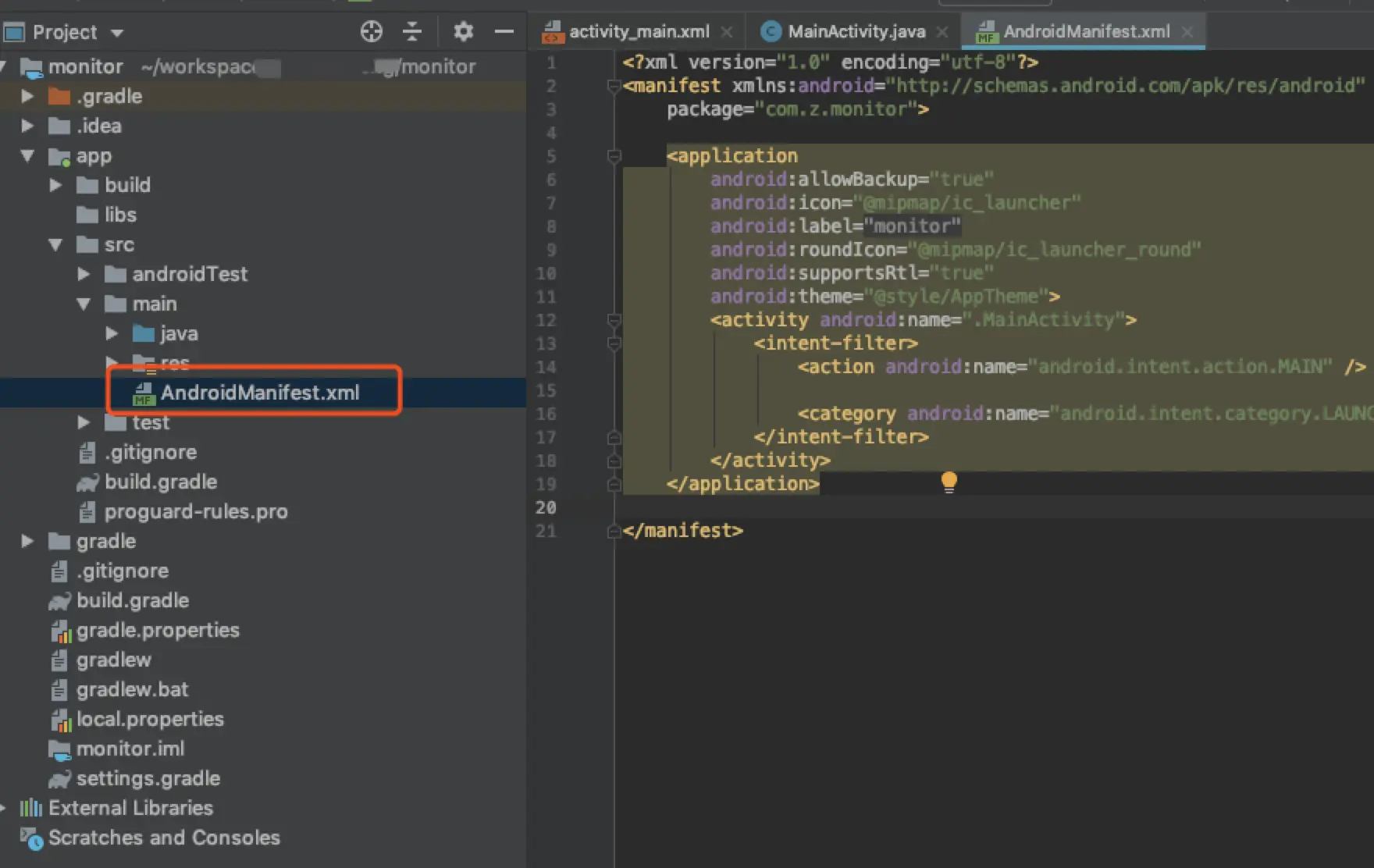
Task: Open the Project panel settings gear
Action: click(x=464, y=31)
